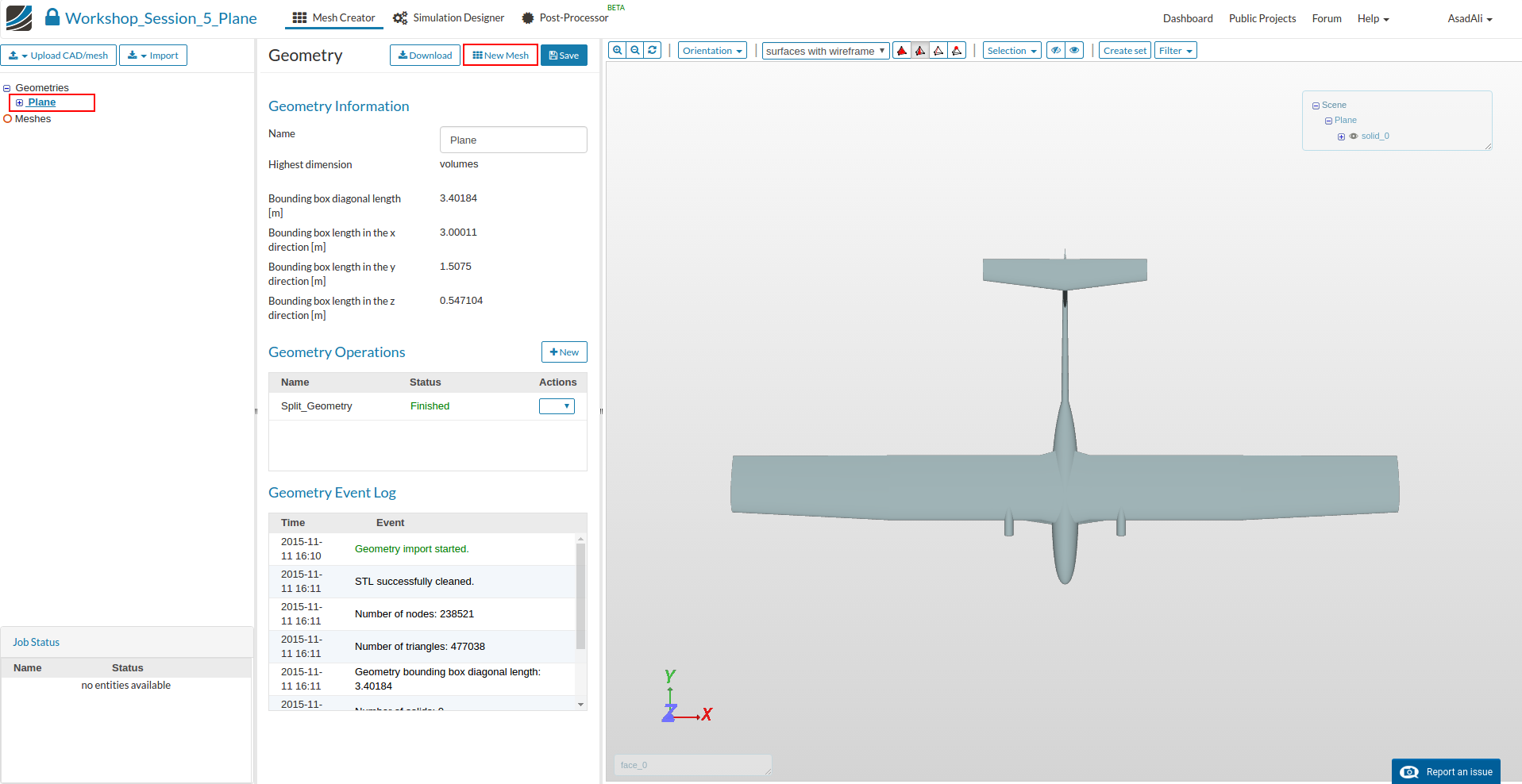Click show all eye button in toolbar
Image resolution: width=1522 pixels, height=784 pixels.
coord(1074,51)
